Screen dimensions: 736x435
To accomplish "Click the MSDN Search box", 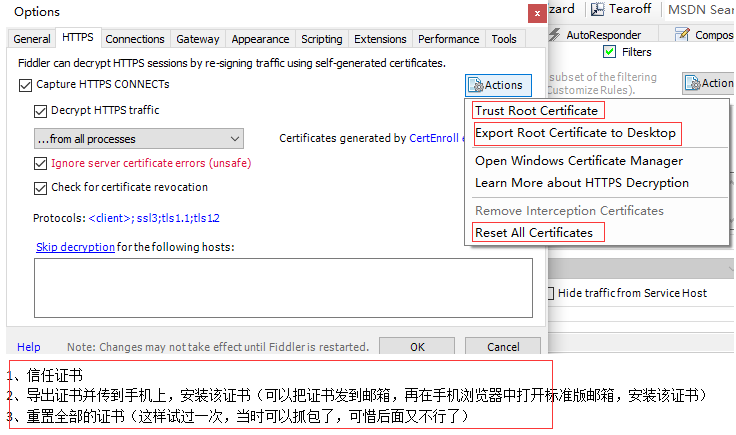I will coord(699,9).
